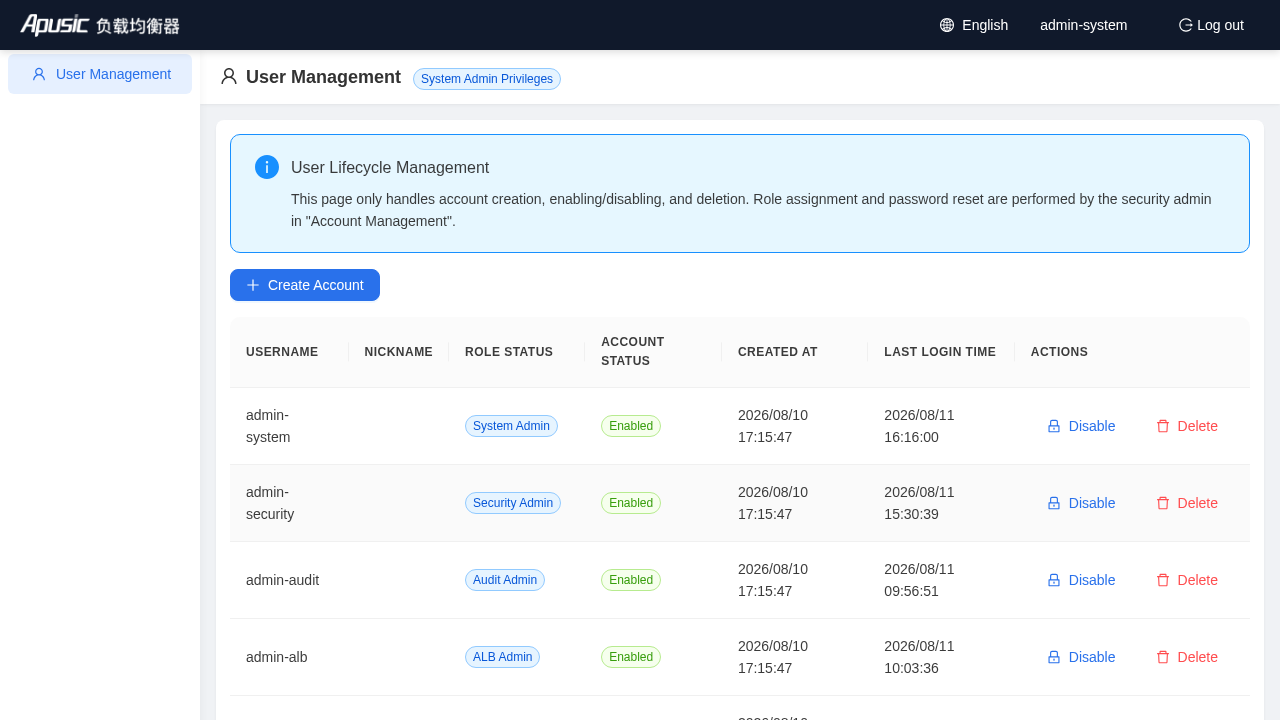
Task: Disable the admin-security account
Action: point(1081,503)
